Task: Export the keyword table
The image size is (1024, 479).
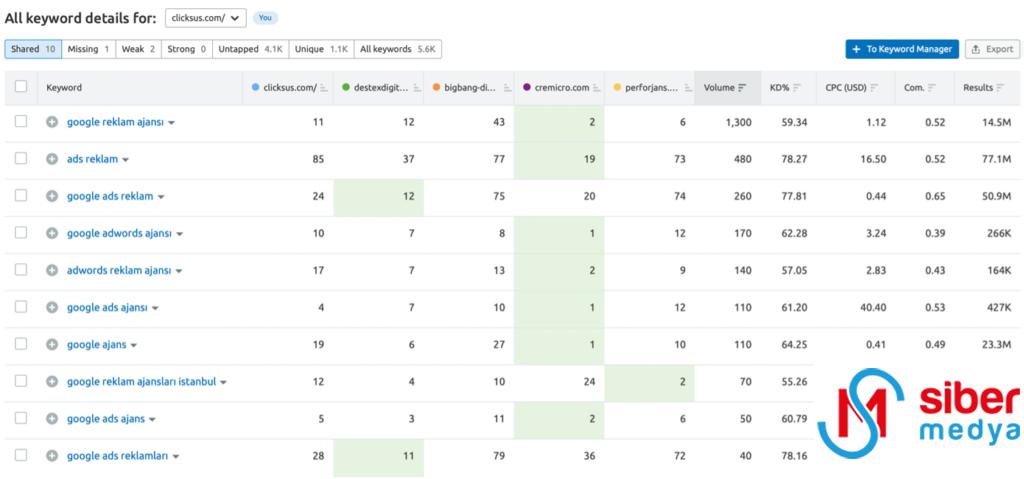Action: pos(992,49)
